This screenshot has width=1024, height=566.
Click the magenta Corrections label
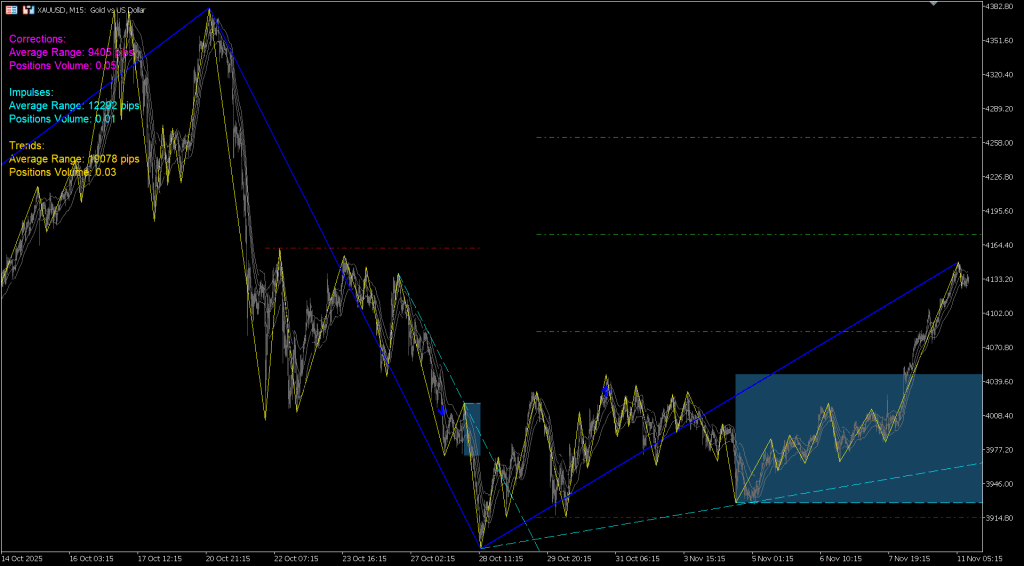click(37, 39)
